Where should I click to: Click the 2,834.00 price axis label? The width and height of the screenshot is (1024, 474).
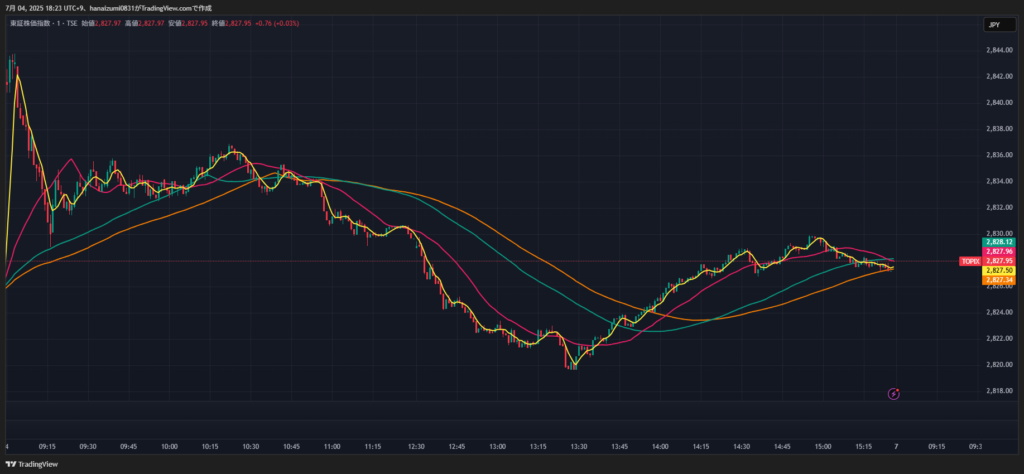pos(999,181)
